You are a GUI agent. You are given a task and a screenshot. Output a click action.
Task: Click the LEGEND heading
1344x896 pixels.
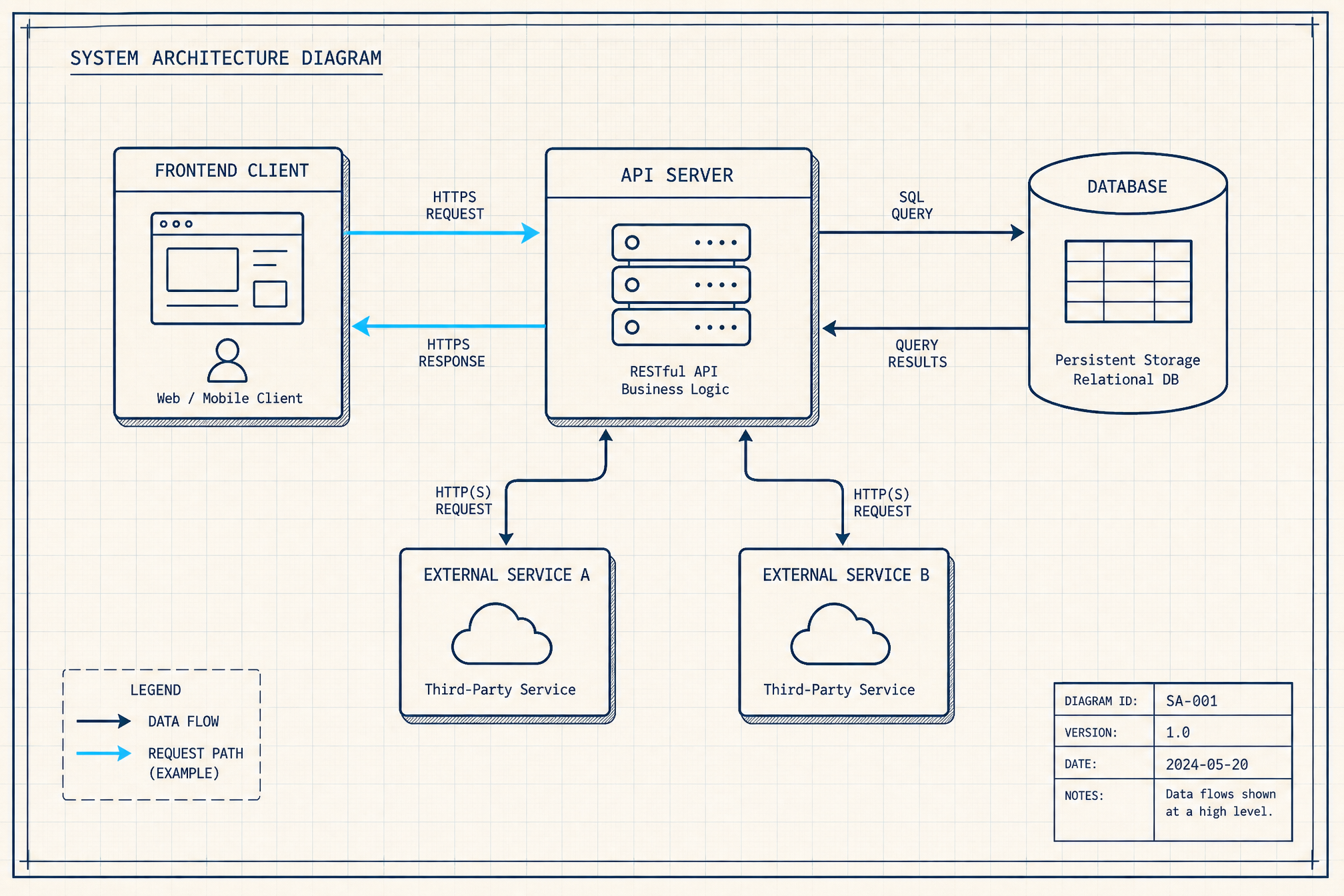(x=155, y=690)
